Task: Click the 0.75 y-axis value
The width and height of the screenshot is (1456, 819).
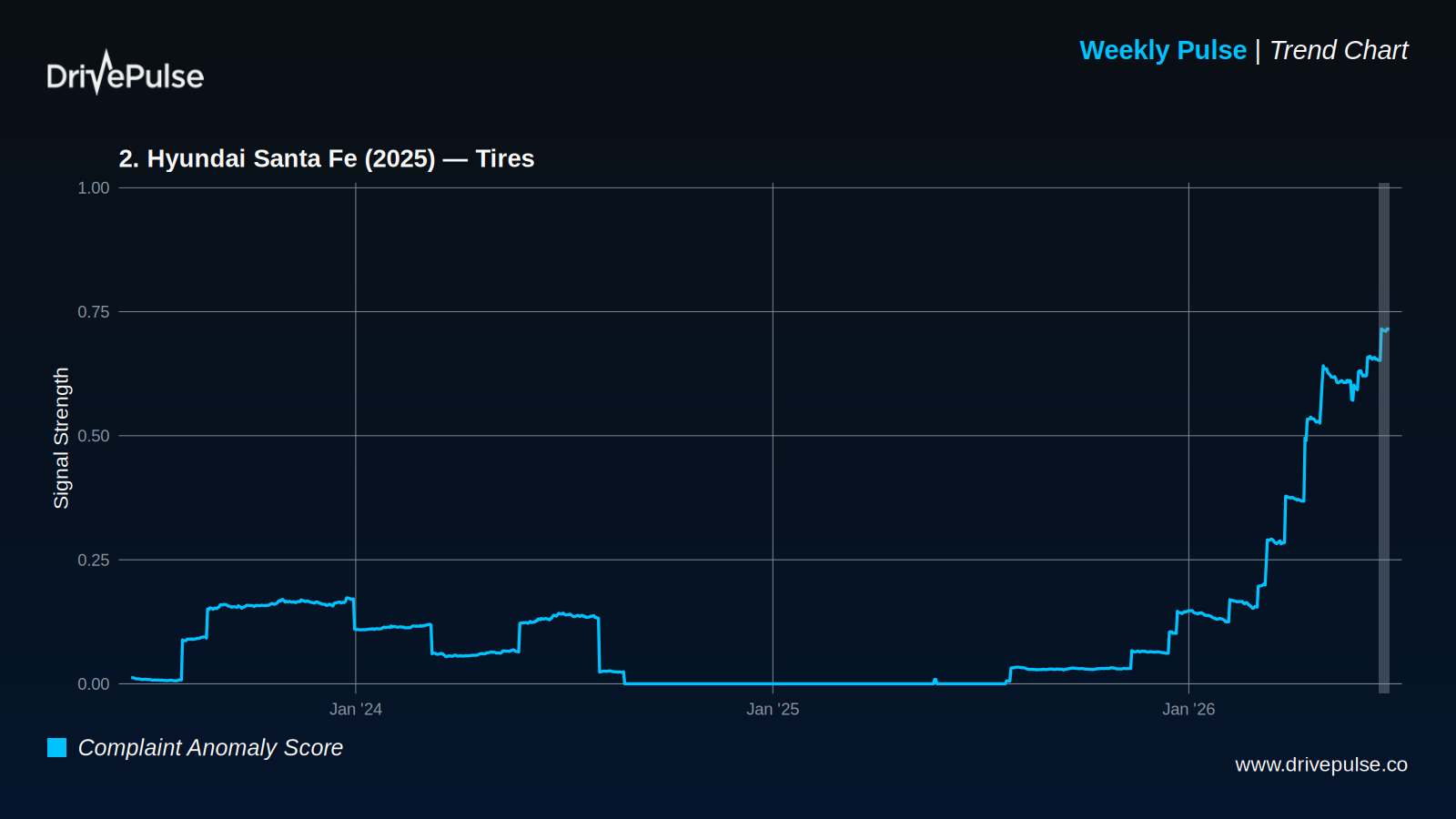Action: click(94, 312)
